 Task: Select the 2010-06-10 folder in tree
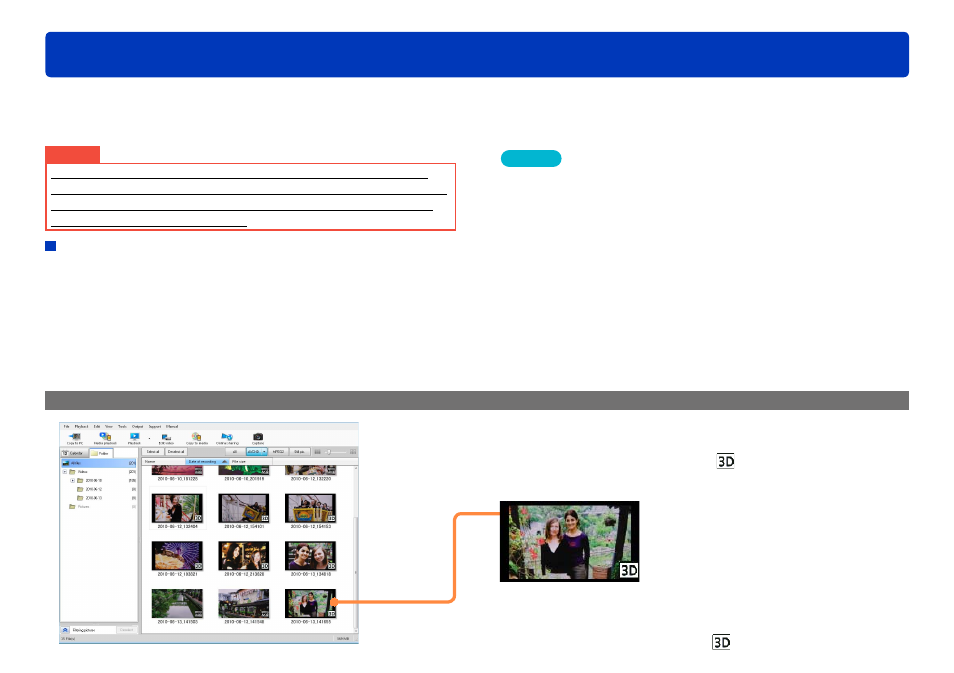coord(93,481)
